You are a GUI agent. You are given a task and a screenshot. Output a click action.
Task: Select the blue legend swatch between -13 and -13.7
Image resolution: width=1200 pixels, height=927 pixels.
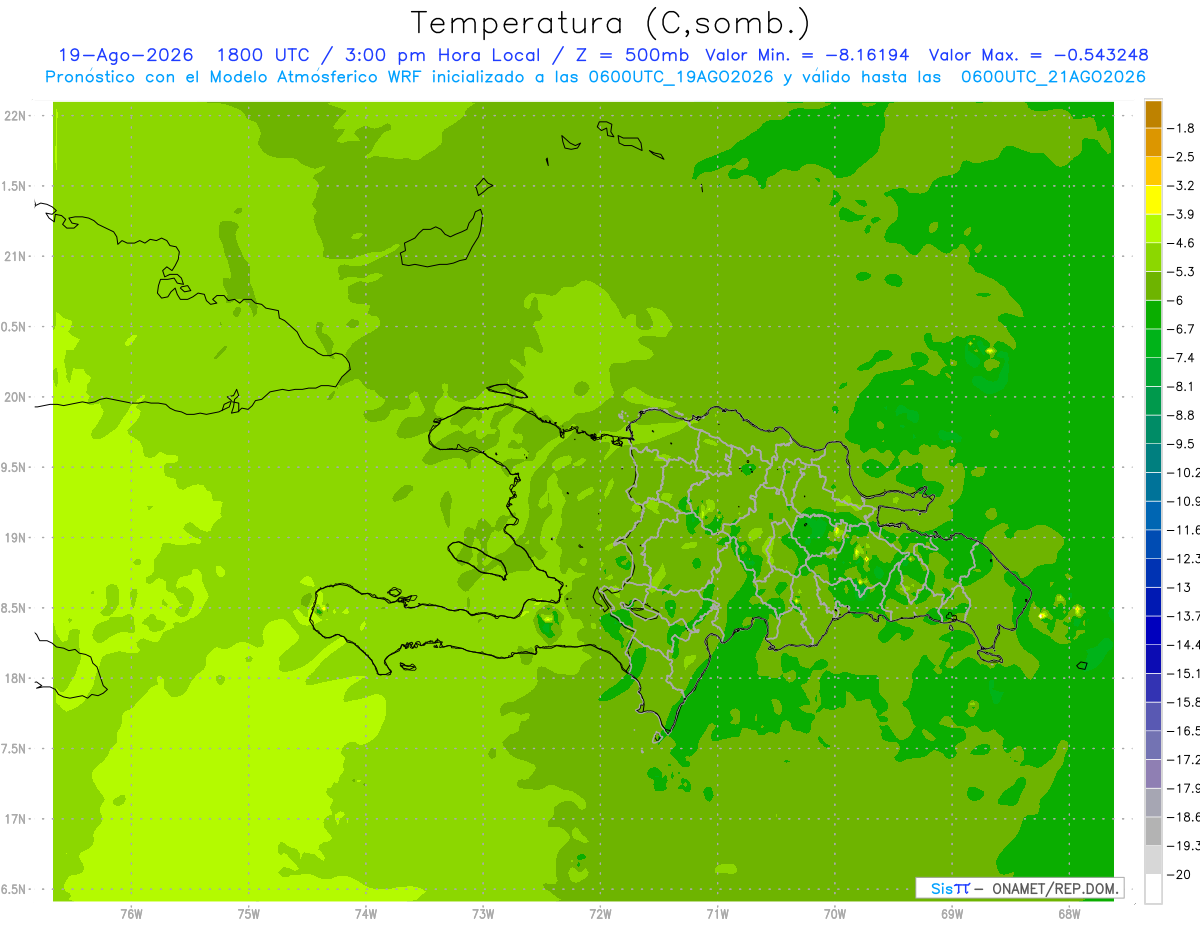1153,601
